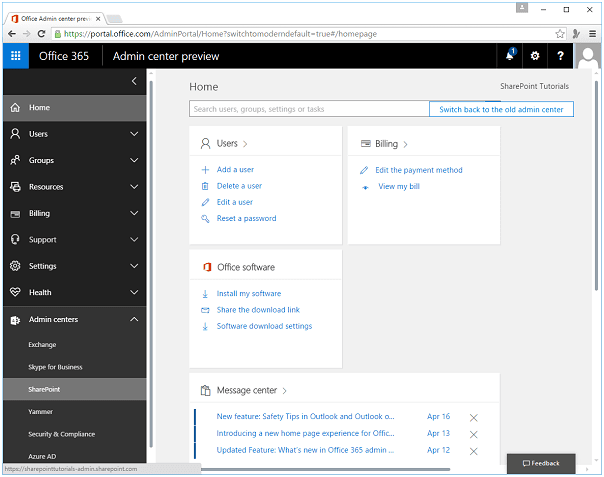Image resolution: width=604 pixels, height=477 pixels.
Task: Open Exchange admin center
Action: click(x=43, y=344)
